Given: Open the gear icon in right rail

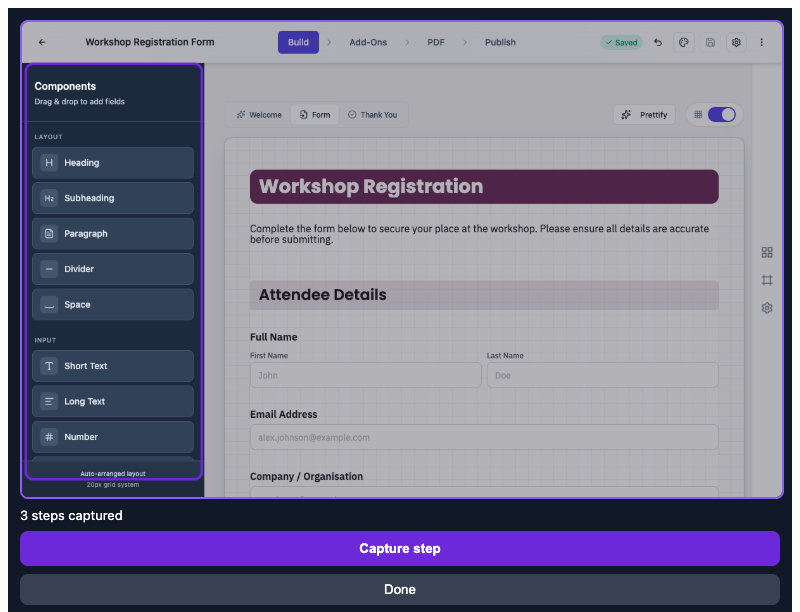Looking at the screenshot, I should (x=767, y=308).
